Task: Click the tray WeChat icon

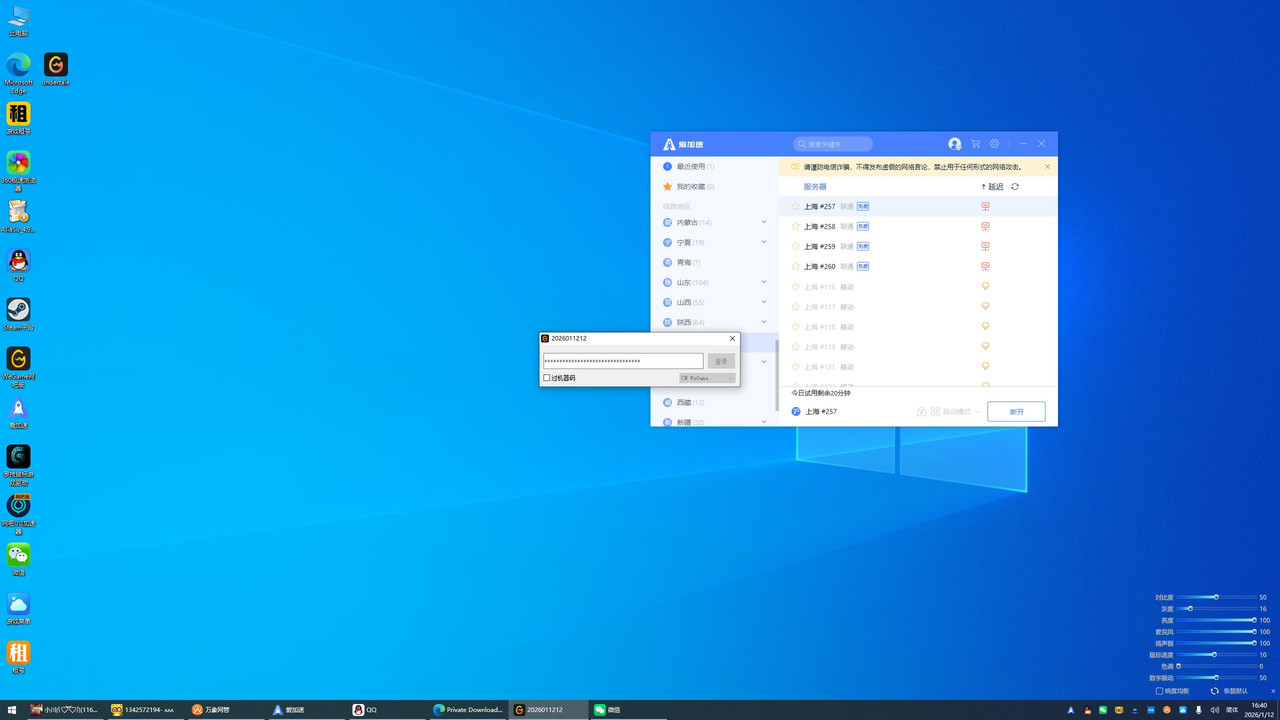Action: pyautogui.click(x=1103, y=710)
